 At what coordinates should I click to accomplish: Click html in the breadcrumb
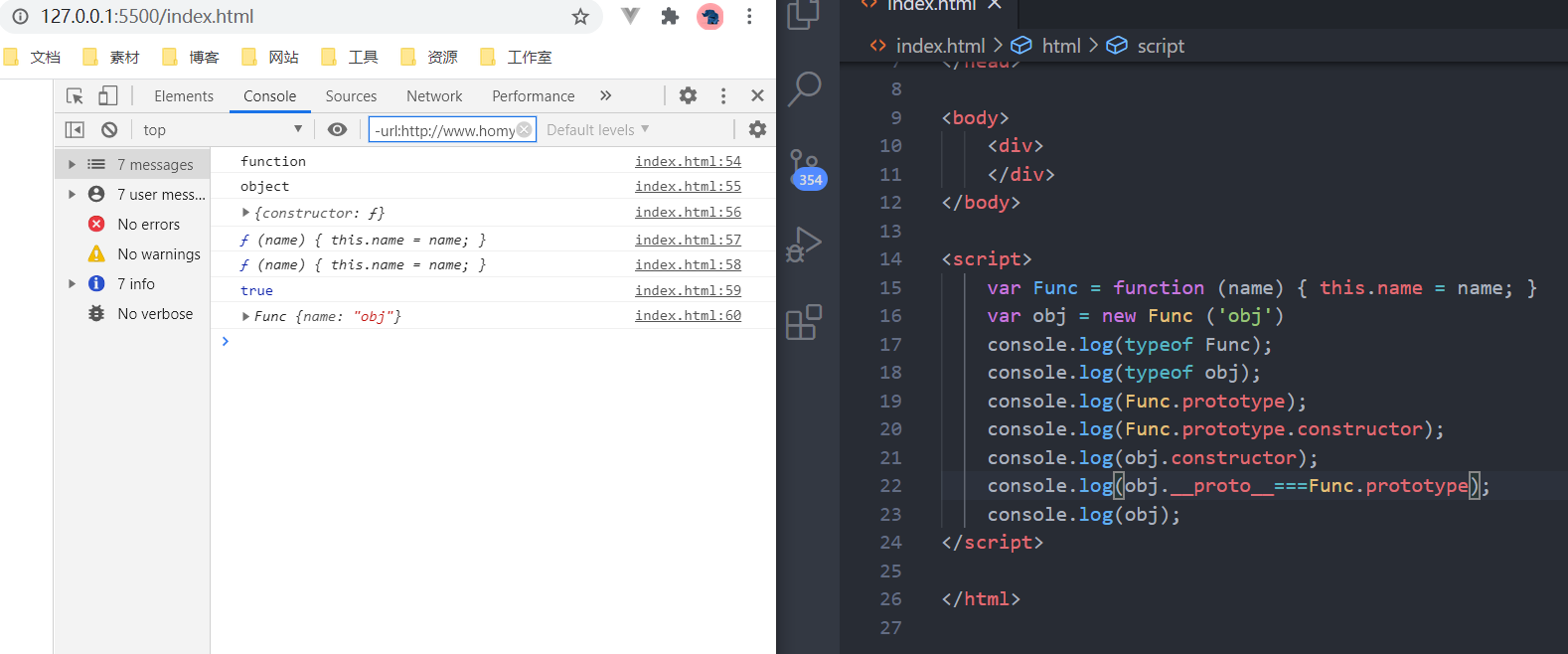pyautogui.click(x=1061, y=46)
